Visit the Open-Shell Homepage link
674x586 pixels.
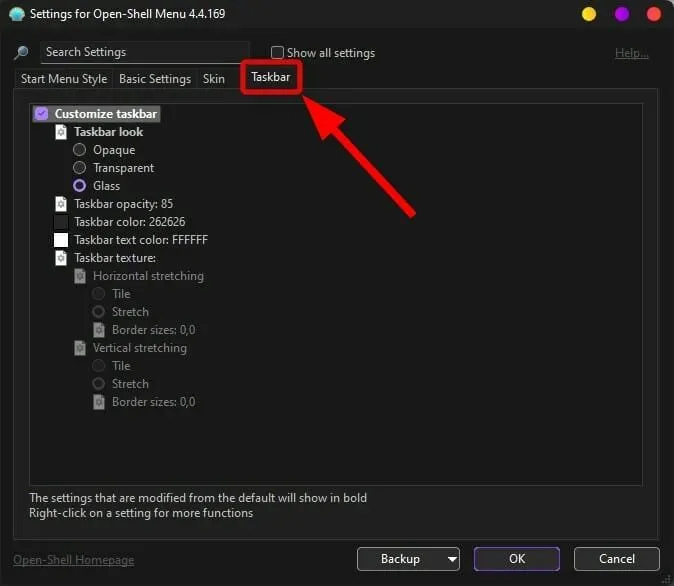tap(74, 560)
